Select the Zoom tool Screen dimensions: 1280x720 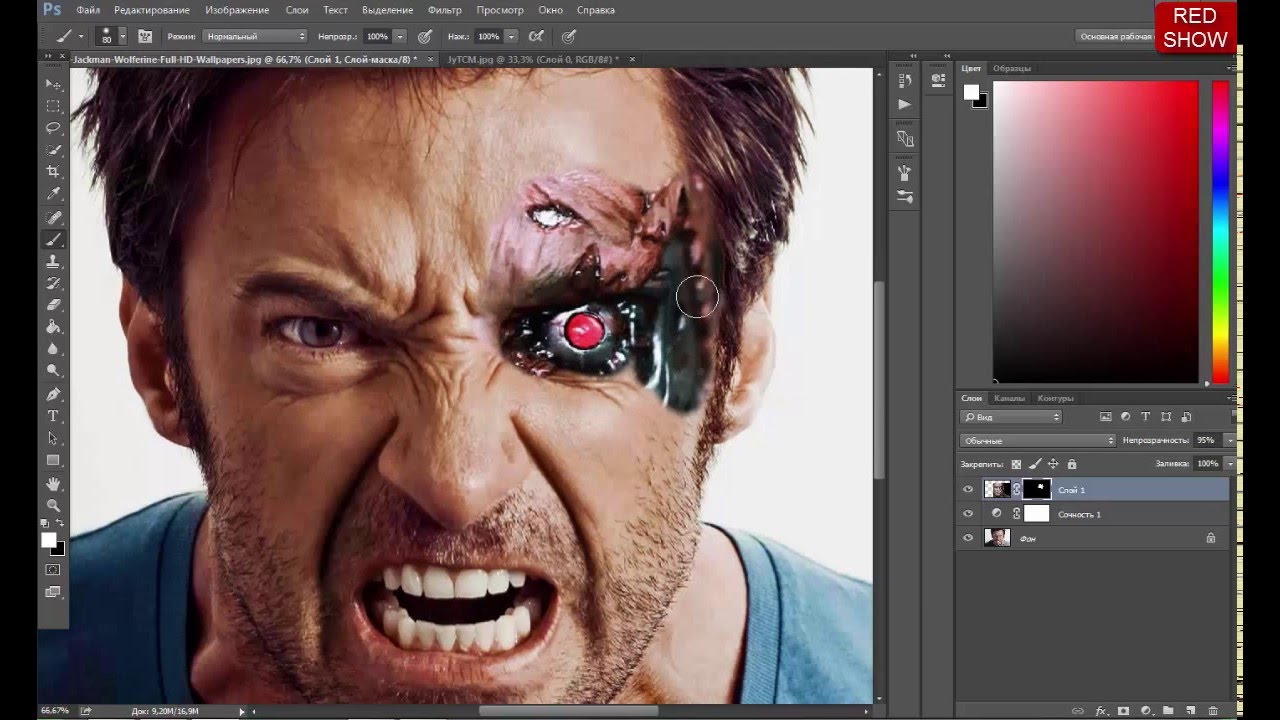click(53, 505)
